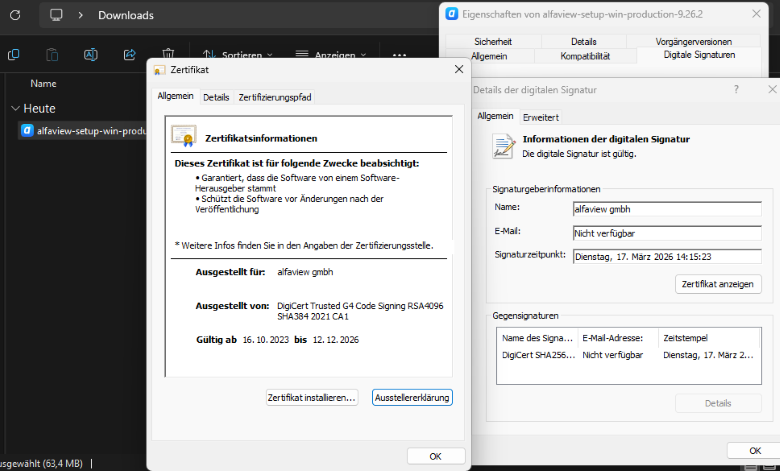Select Allgemein tab in signature details dialog
Viewport: 780px width, 471px height.
(495, 116)
